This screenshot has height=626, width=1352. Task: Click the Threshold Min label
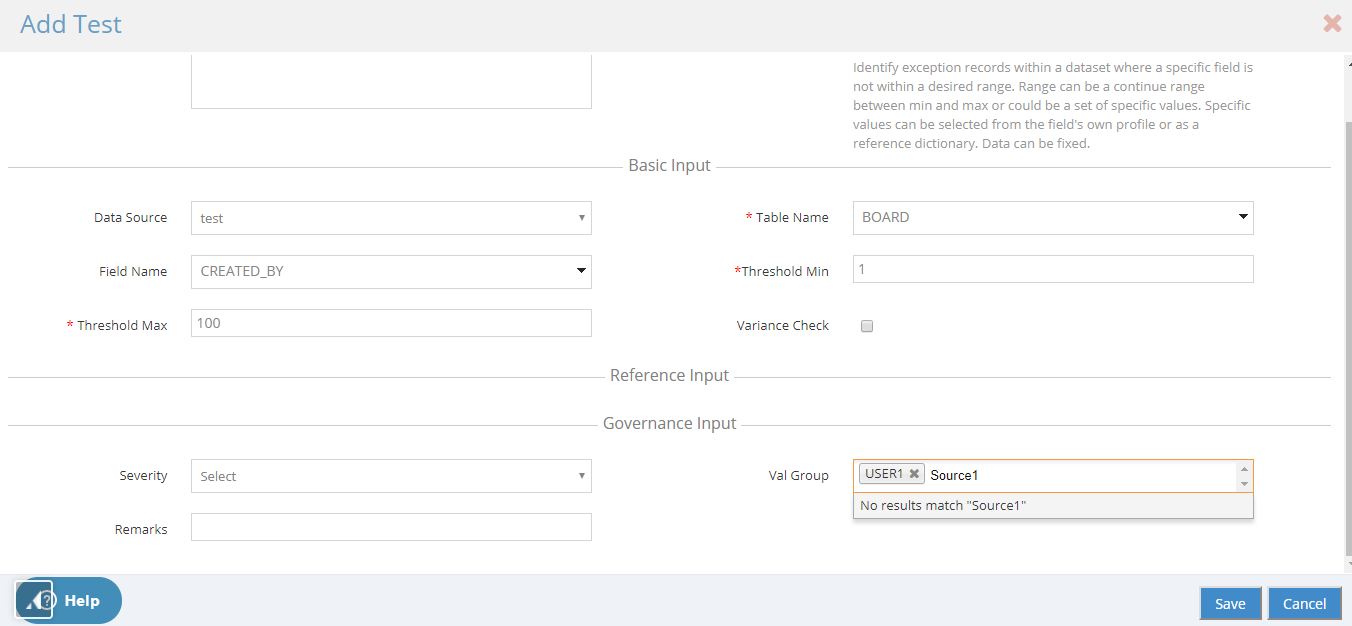(x=782, y=272)
